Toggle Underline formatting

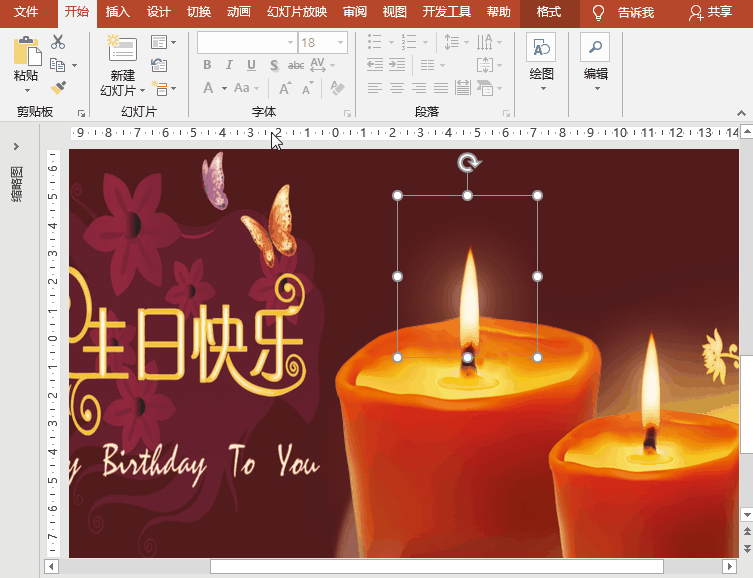(x=251, y=65)
